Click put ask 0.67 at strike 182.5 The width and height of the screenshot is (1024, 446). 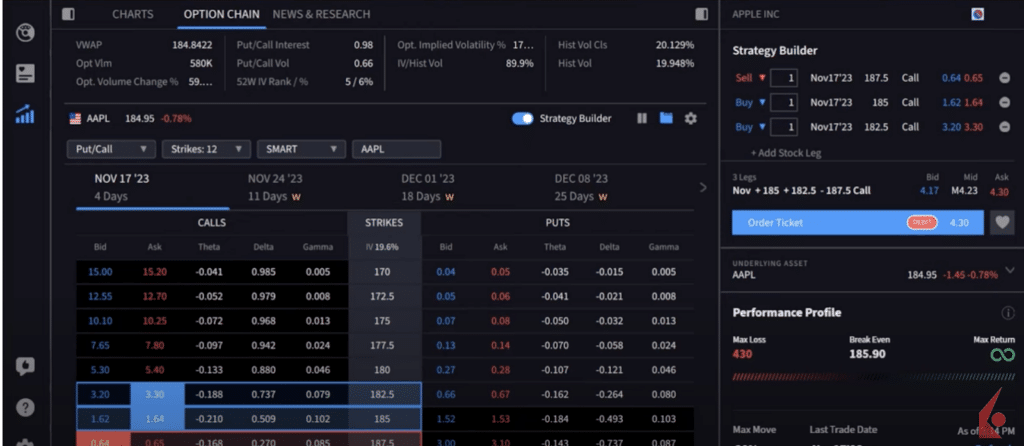click(x=500, y=394)
